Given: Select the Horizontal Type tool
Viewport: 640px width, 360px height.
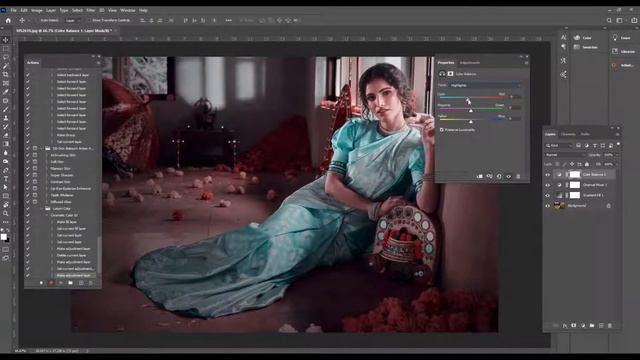Looking at the screenshot, I should (x=6, y=178).
